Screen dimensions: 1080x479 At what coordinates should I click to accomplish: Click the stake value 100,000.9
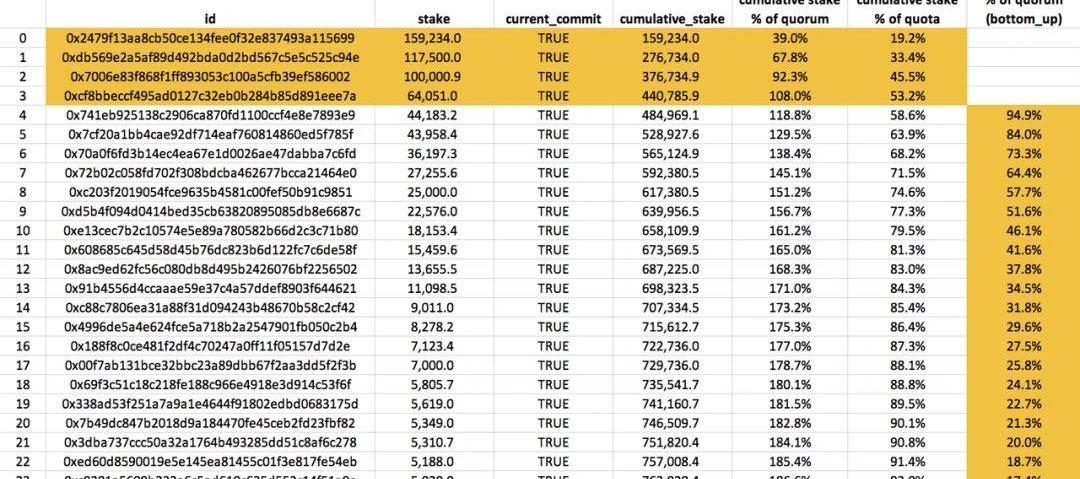[x=434, y=77]
